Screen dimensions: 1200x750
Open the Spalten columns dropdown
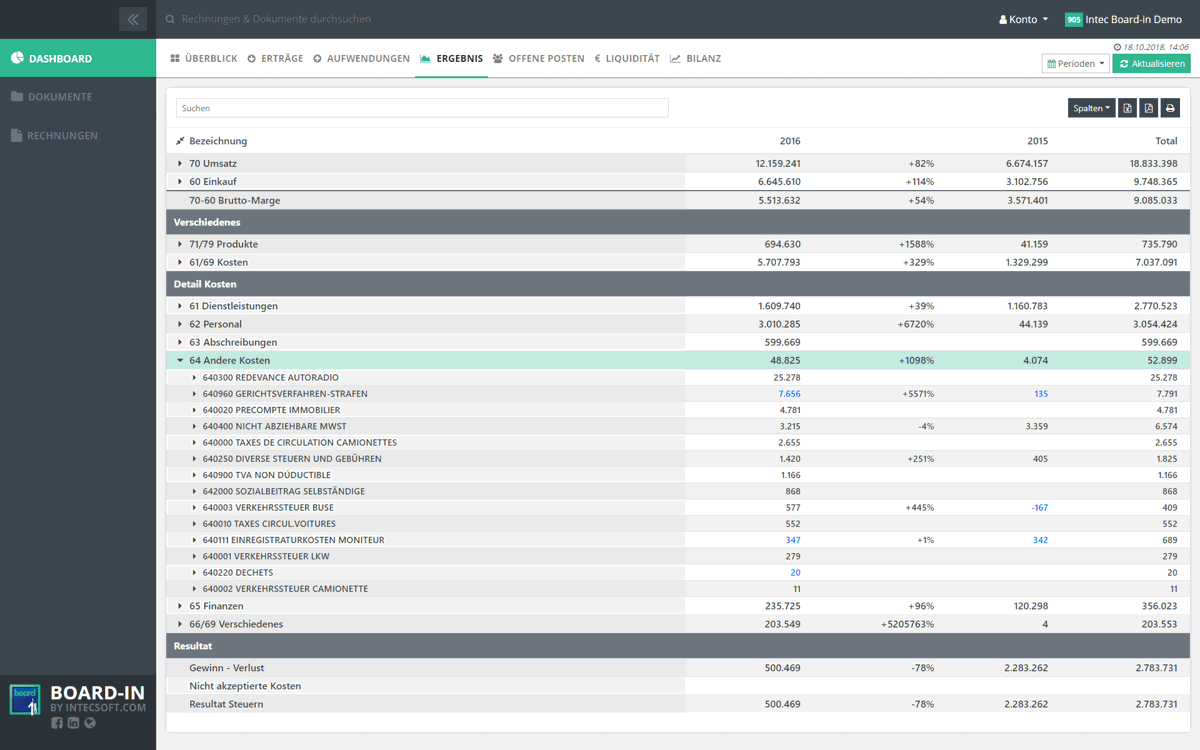tap(1091, 108)
